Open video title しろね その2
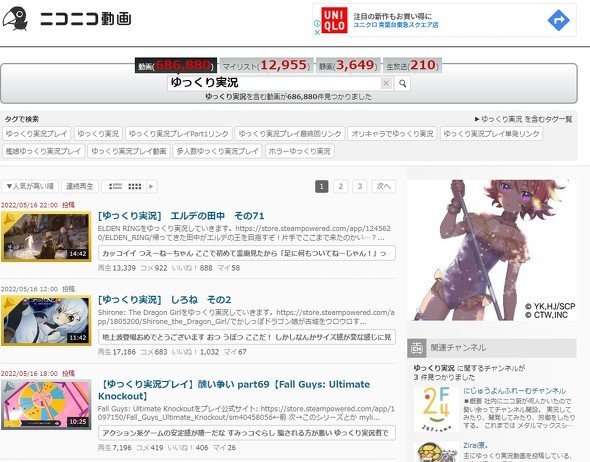This screenshot has width=590, height=462. [164, 300]
